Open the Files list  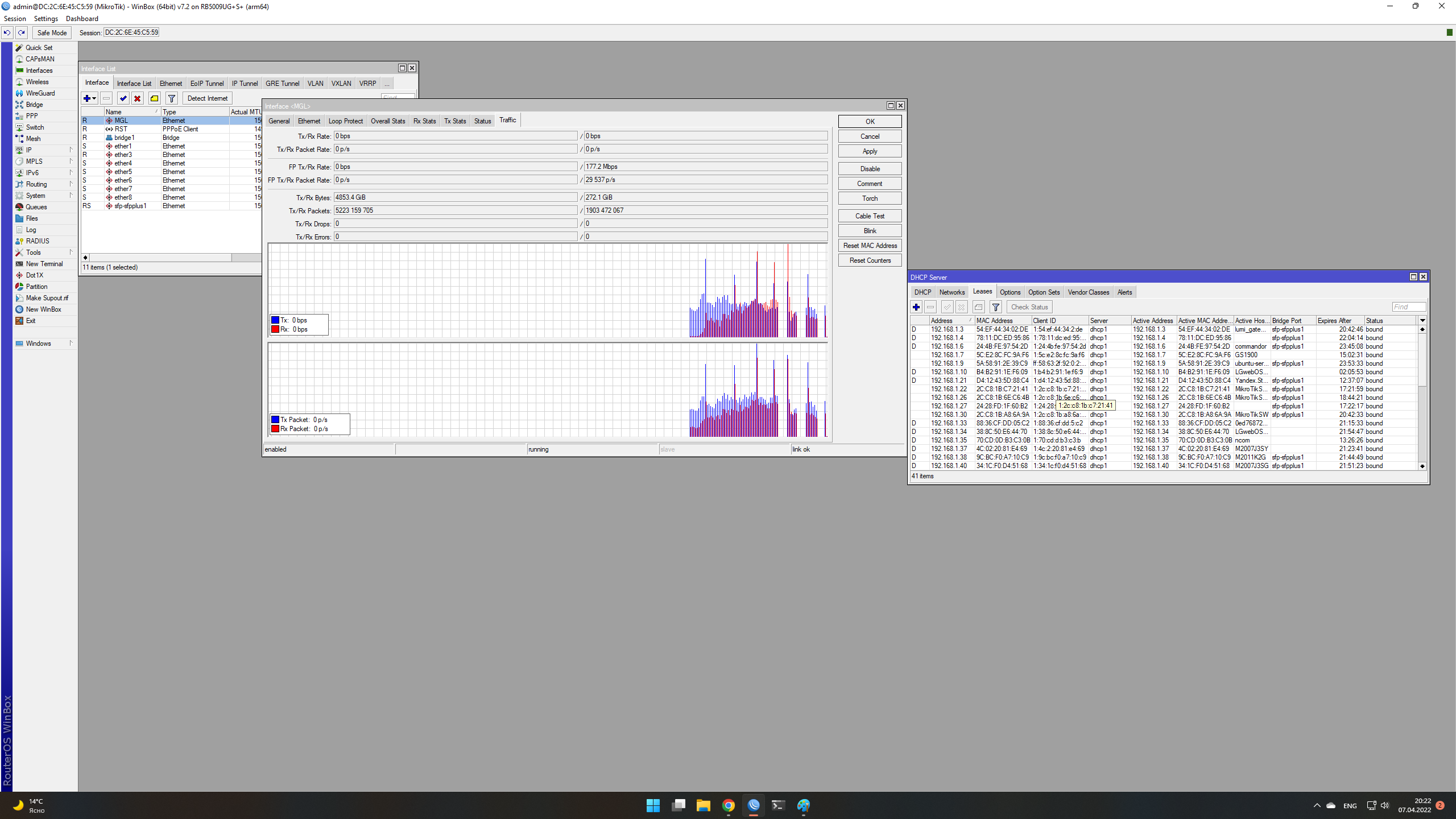(x=32, y=218)
